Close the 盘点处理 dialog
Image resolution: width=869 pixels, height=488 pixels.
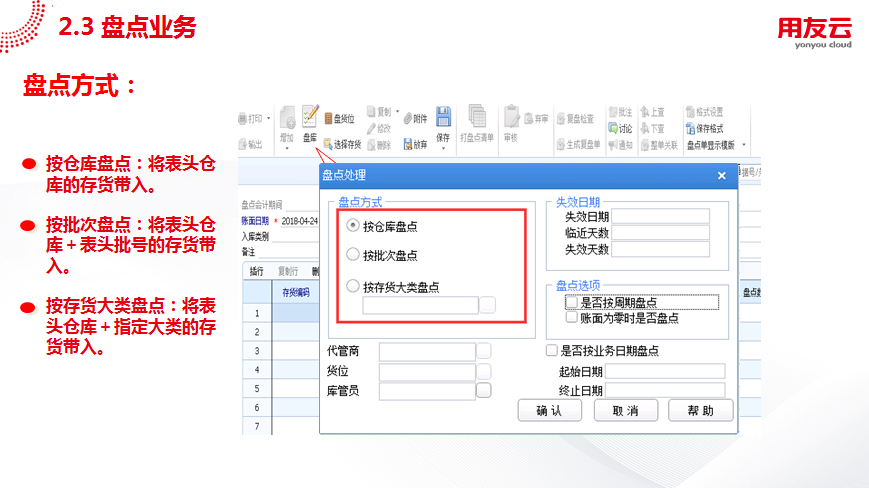(x=722, y=176)
